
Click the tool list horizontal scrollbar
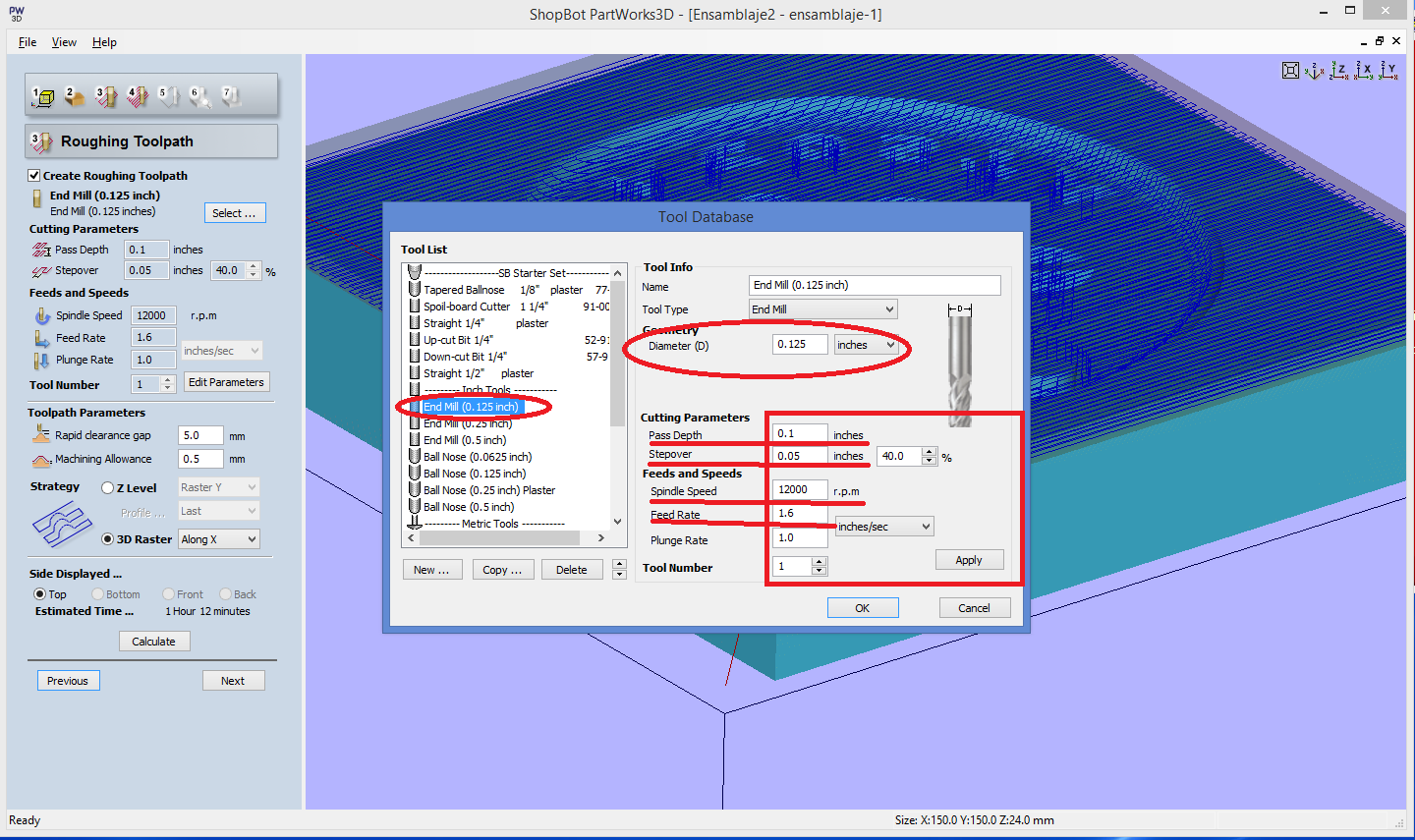click(506, 538)
